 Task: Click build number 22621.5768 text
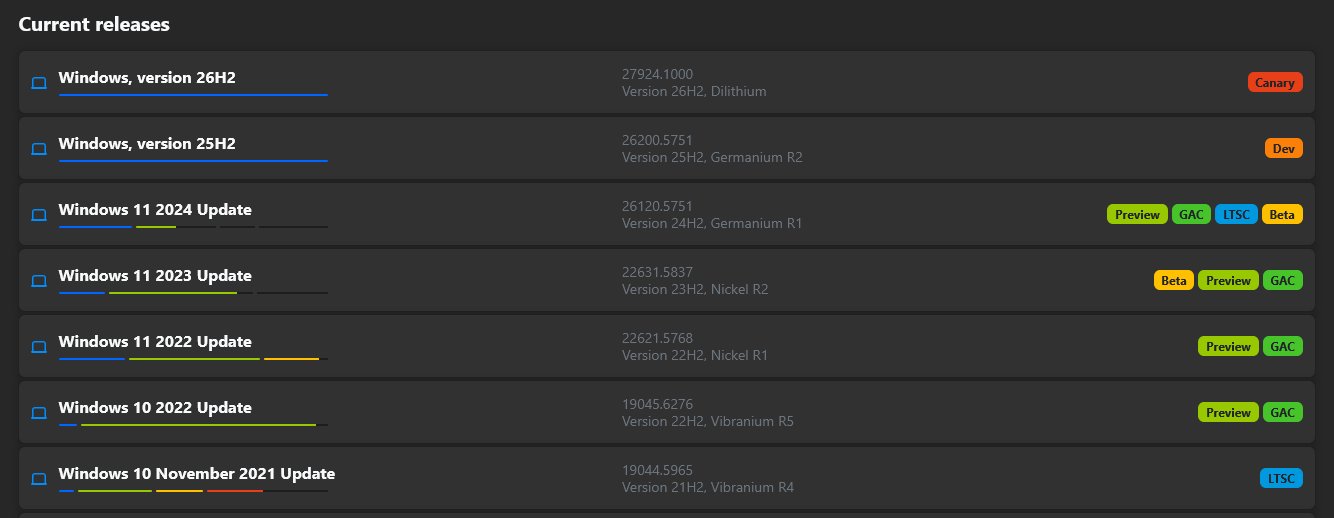(657, 338)
